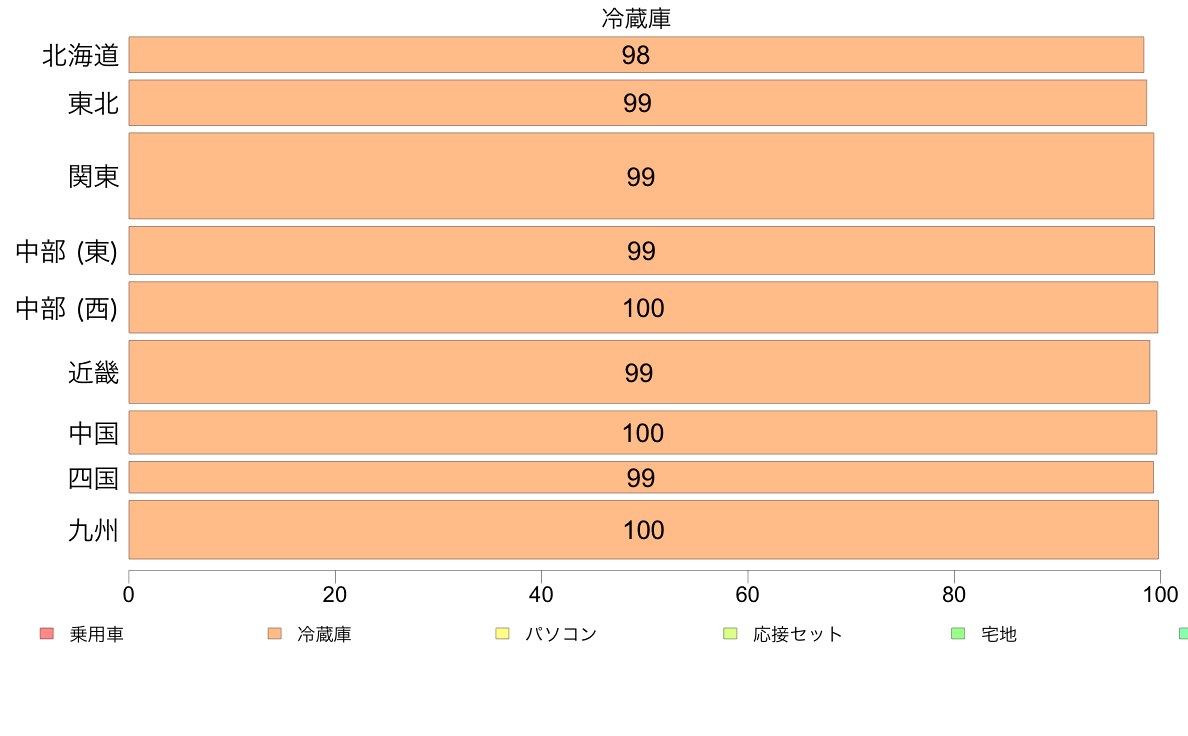The height and width of the screenshot is (736, 1188).
Task: Click the 近畿 bar in the chart
Action: 639,371
